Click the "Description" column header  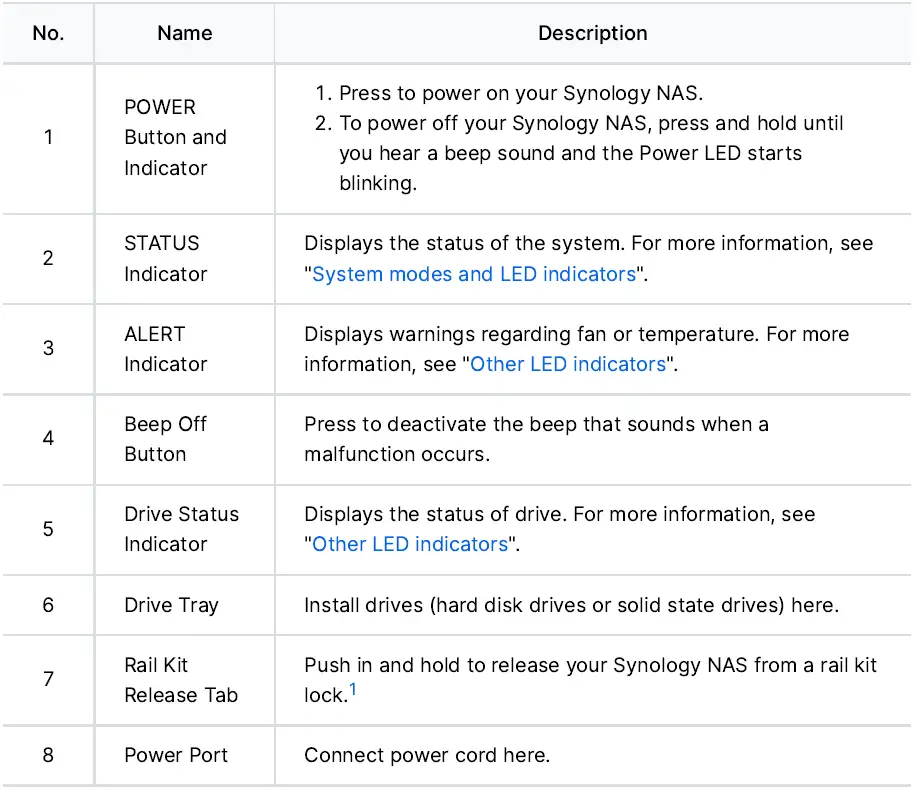click(592, 33)
